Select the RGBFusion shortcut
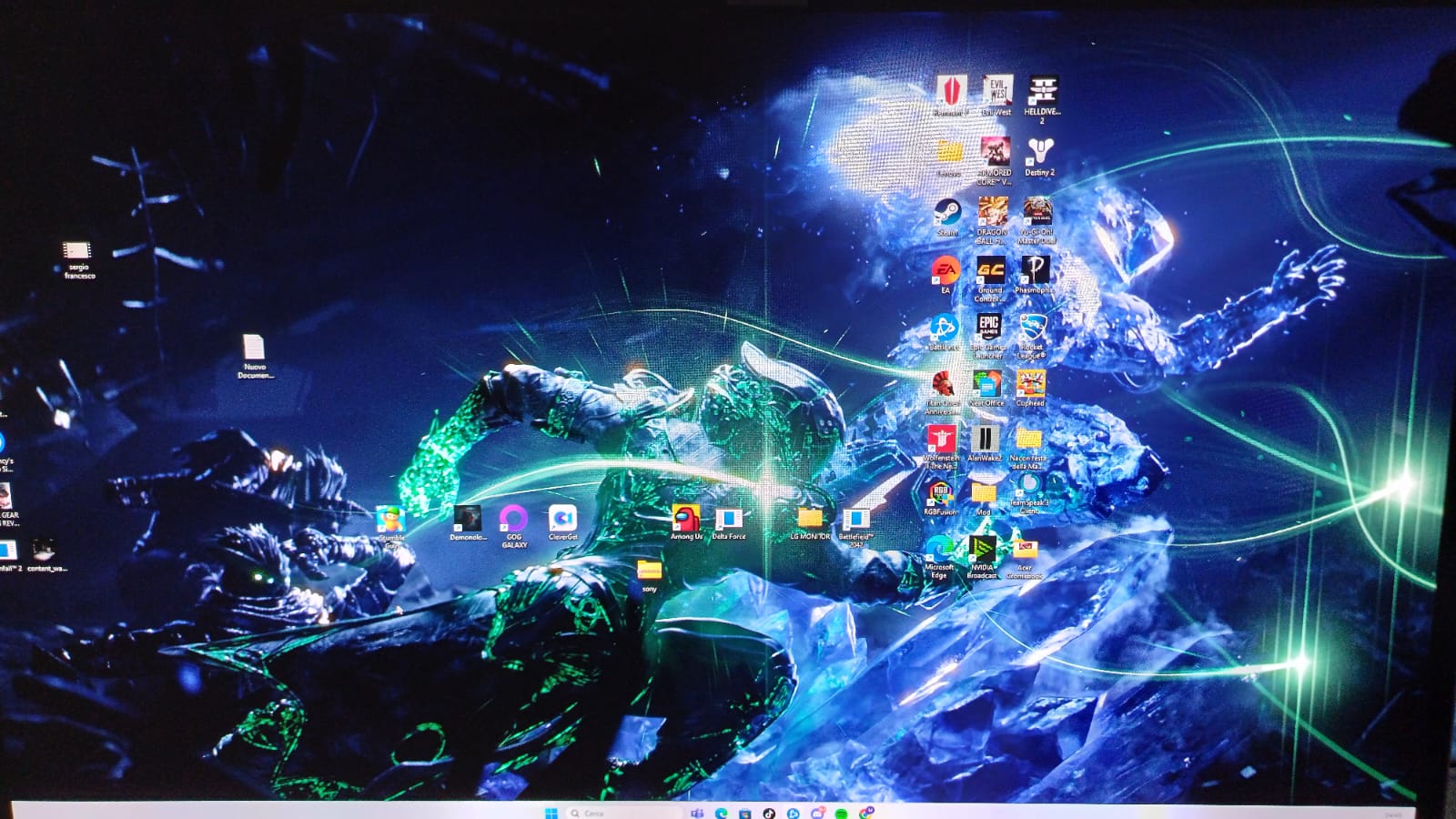 coord(940,494)
